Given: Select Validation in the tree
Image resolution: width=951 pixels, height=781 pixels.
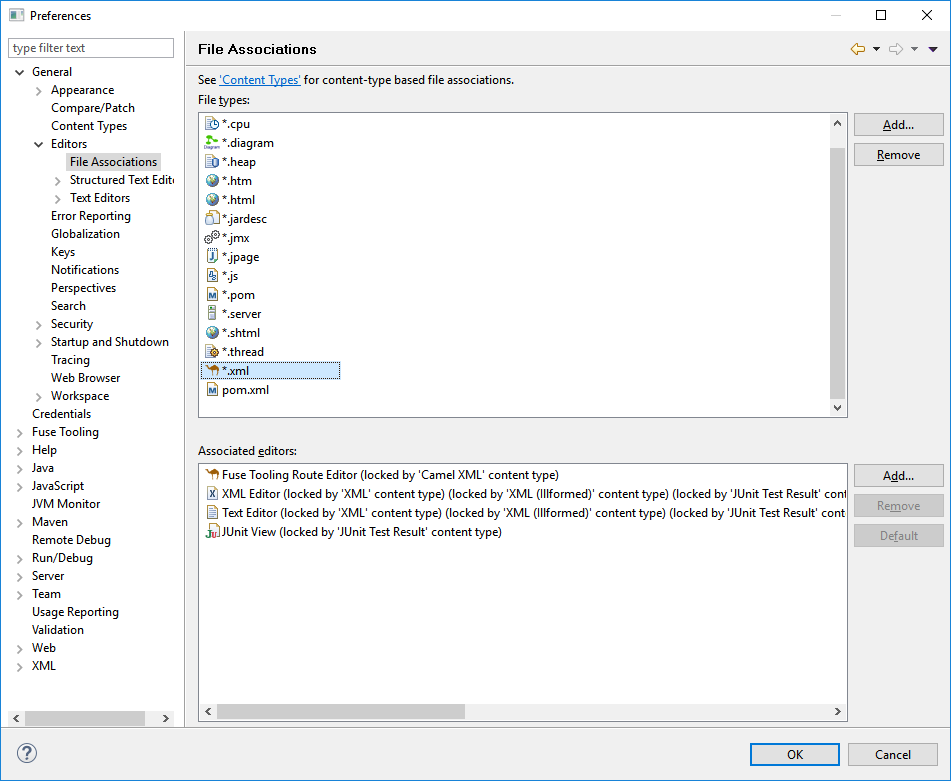Looking at the screenshot, I should coord(58,630).
